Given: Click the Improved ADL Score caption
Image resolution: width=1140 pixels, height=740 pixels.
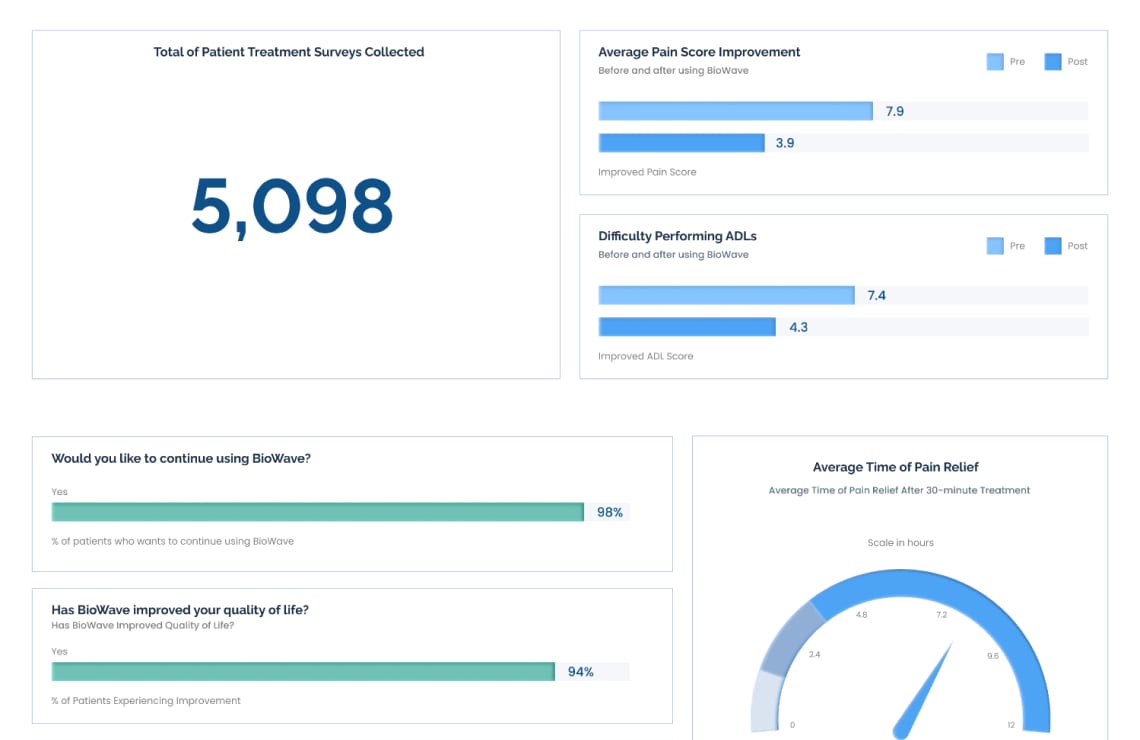Looking at the screenshot, I should coord(646,356).
